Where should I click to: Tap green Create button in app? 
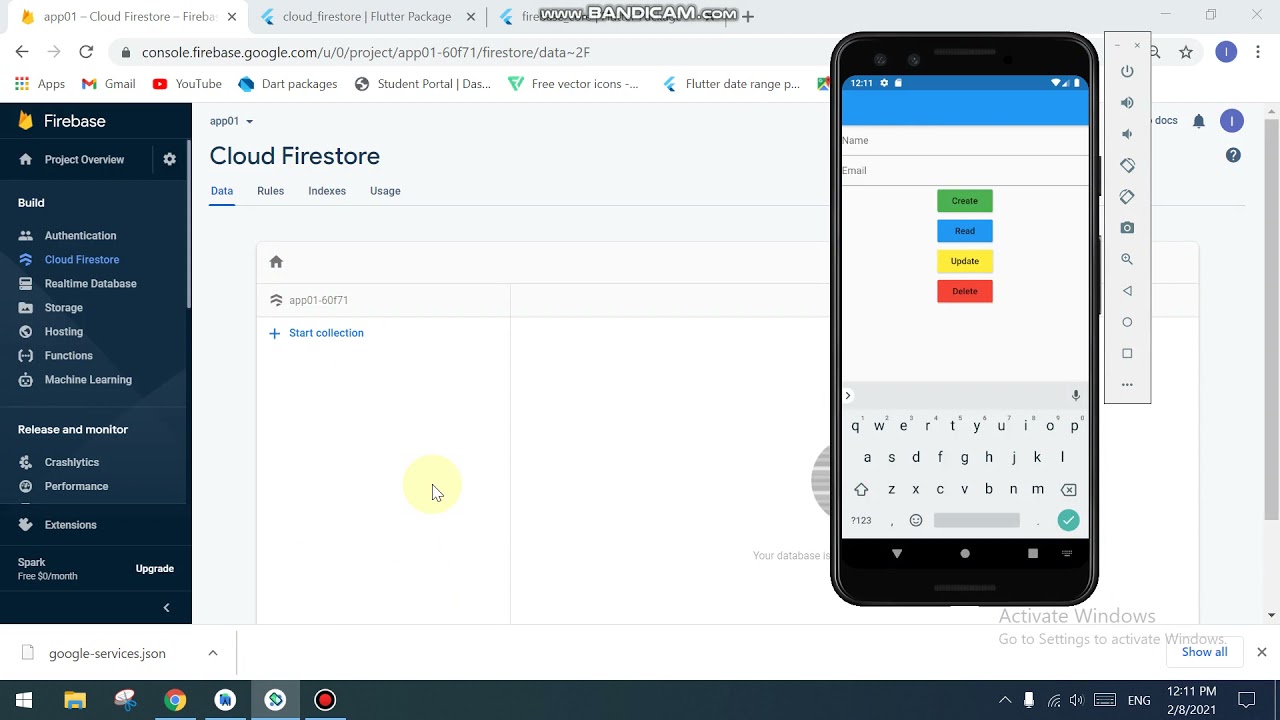pyautogui.click(x=965, y=201)
